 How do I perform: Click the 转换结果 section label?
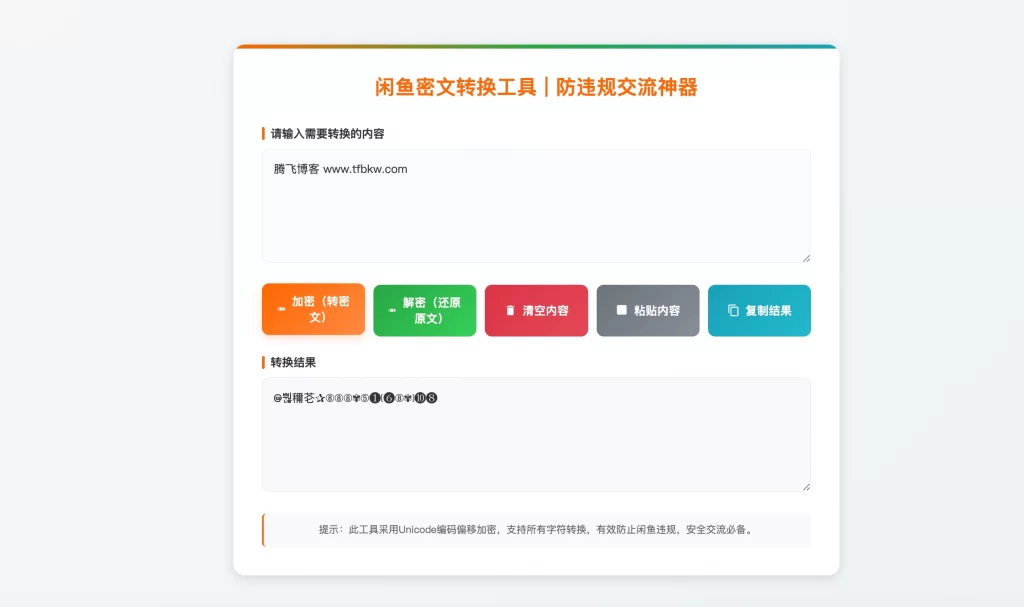(x=291, y=361)
